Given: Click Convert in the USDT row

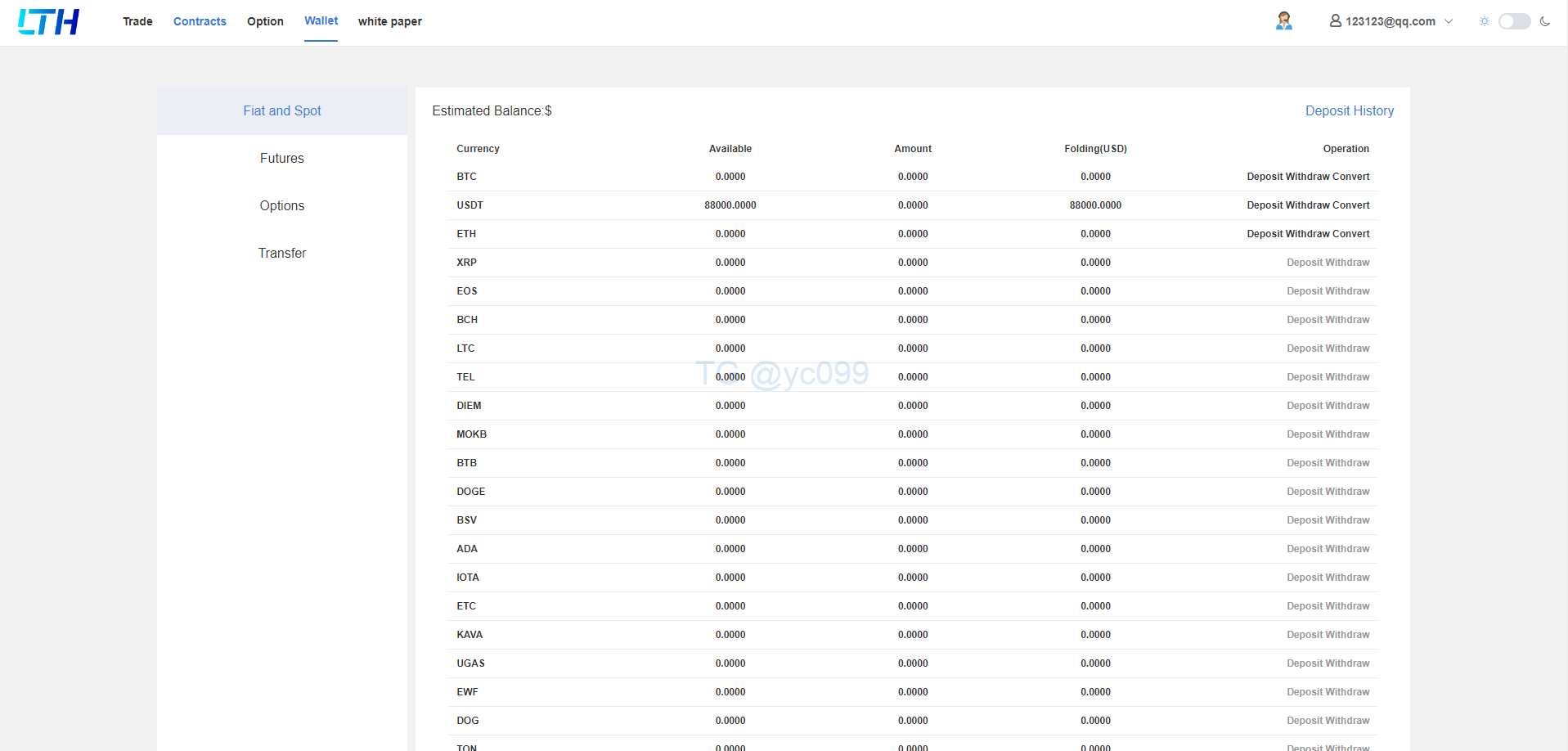Looking at the screenshot, I should (1350, 205).
